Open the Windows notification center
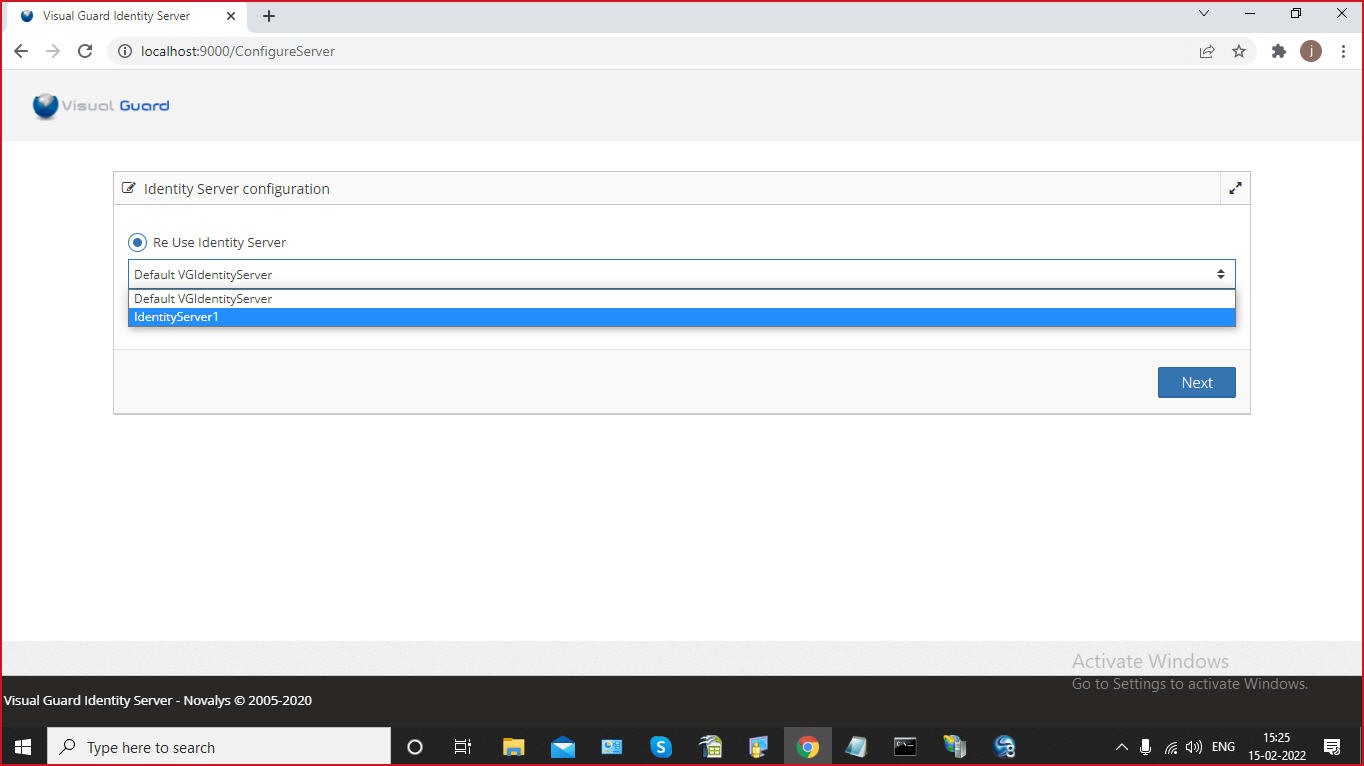Viewport: 1364px width, 766px height. click(x=1332, y=747)
